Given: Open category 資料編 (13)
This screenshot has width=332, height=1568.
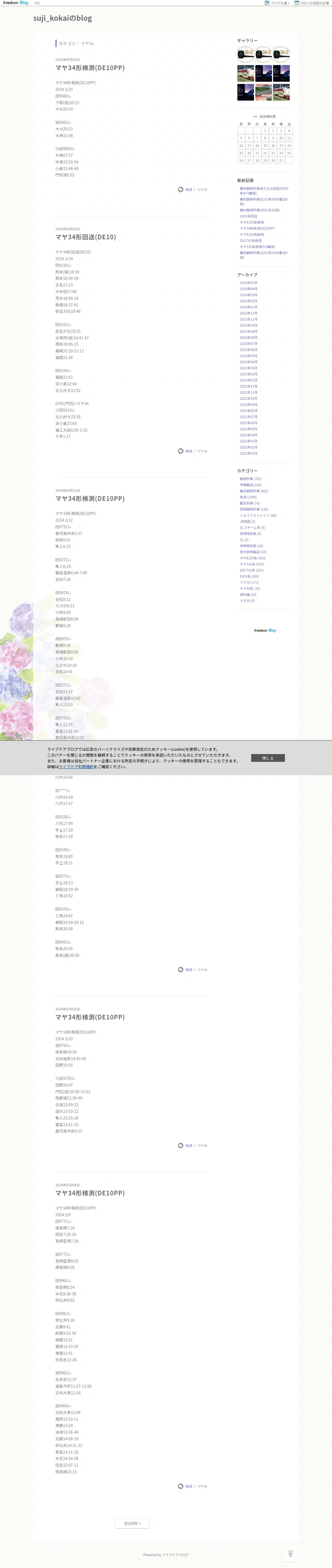Looking at the screenshot, I should 248,595.
